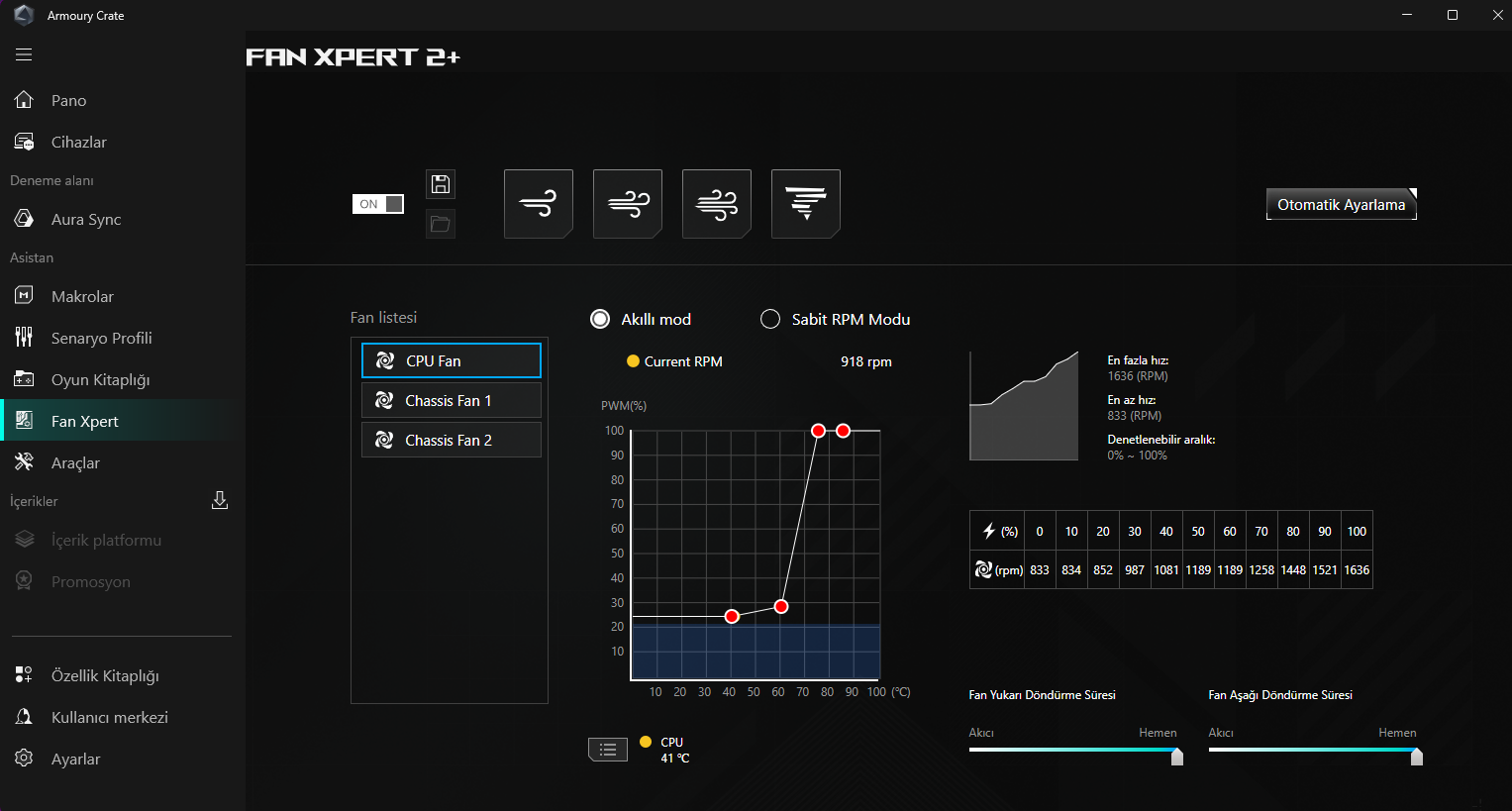Screen dimensions: 1512x811
Task: Click the 1636 rpm table cell
Action: click(1357, 569)
